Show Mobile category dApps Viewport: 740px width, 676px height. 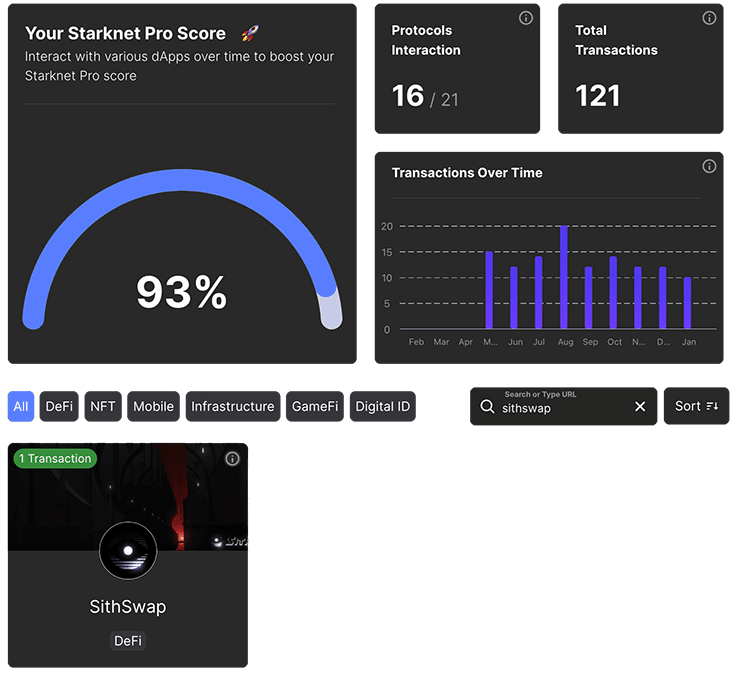(153, 406)
